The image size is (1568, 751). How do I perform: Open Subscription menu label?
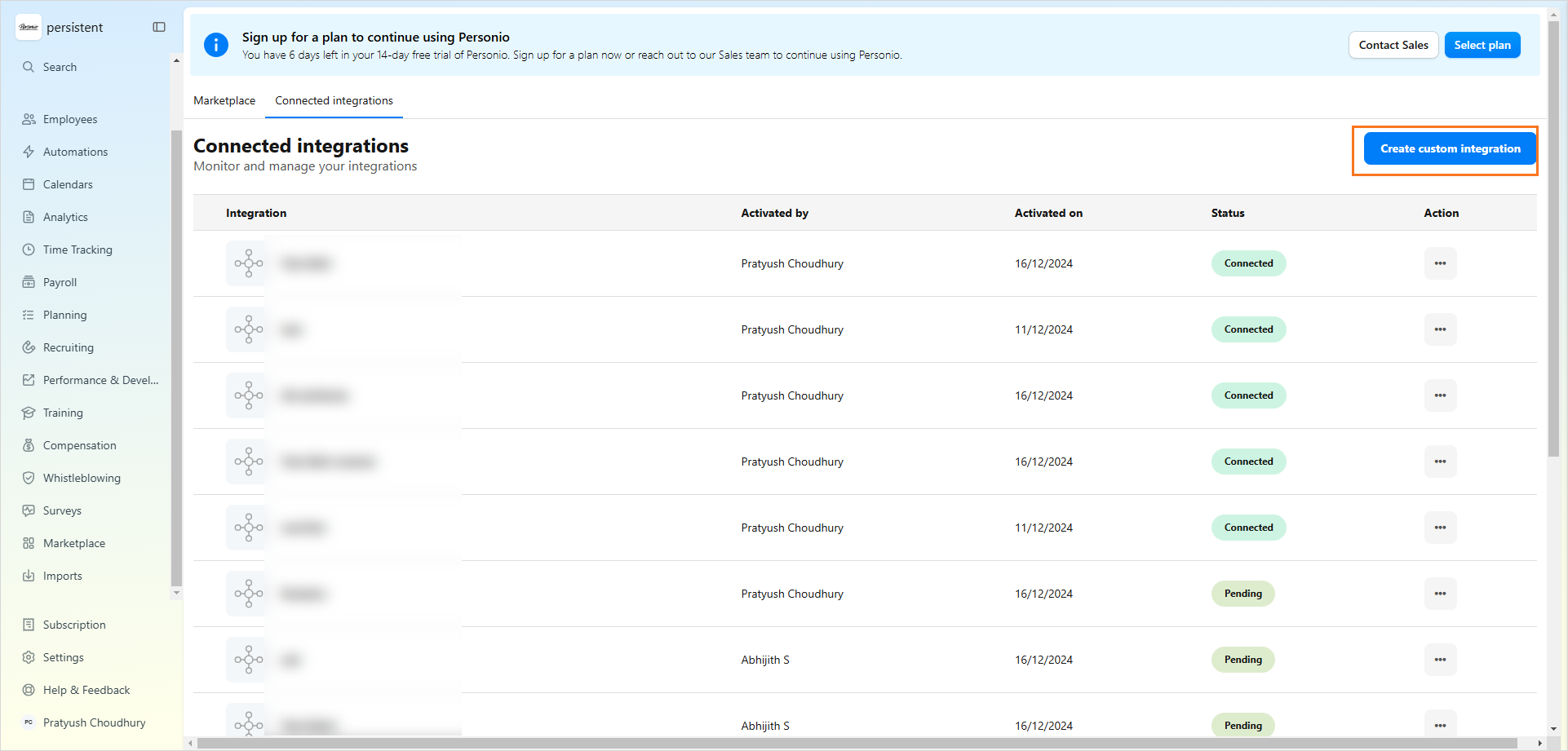[x=74, y=625]
